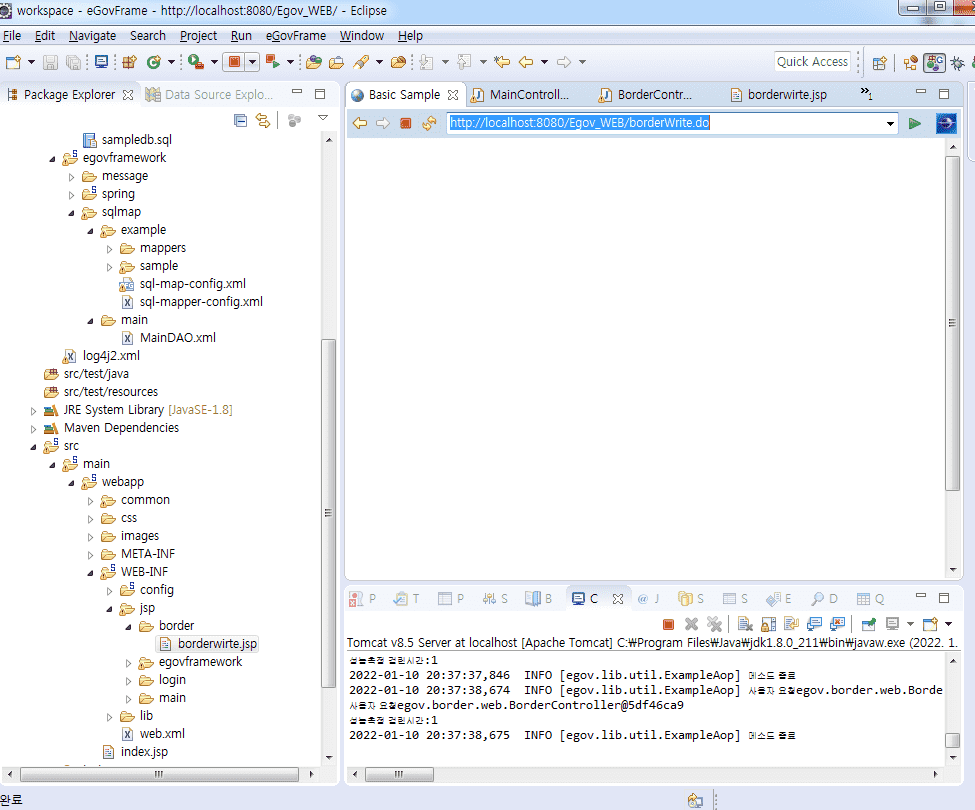Image resolution: width=975 pixels, height=810 pixels.
Task: Select web.xml under WEB-INF
Action: (x=161, y=734)
